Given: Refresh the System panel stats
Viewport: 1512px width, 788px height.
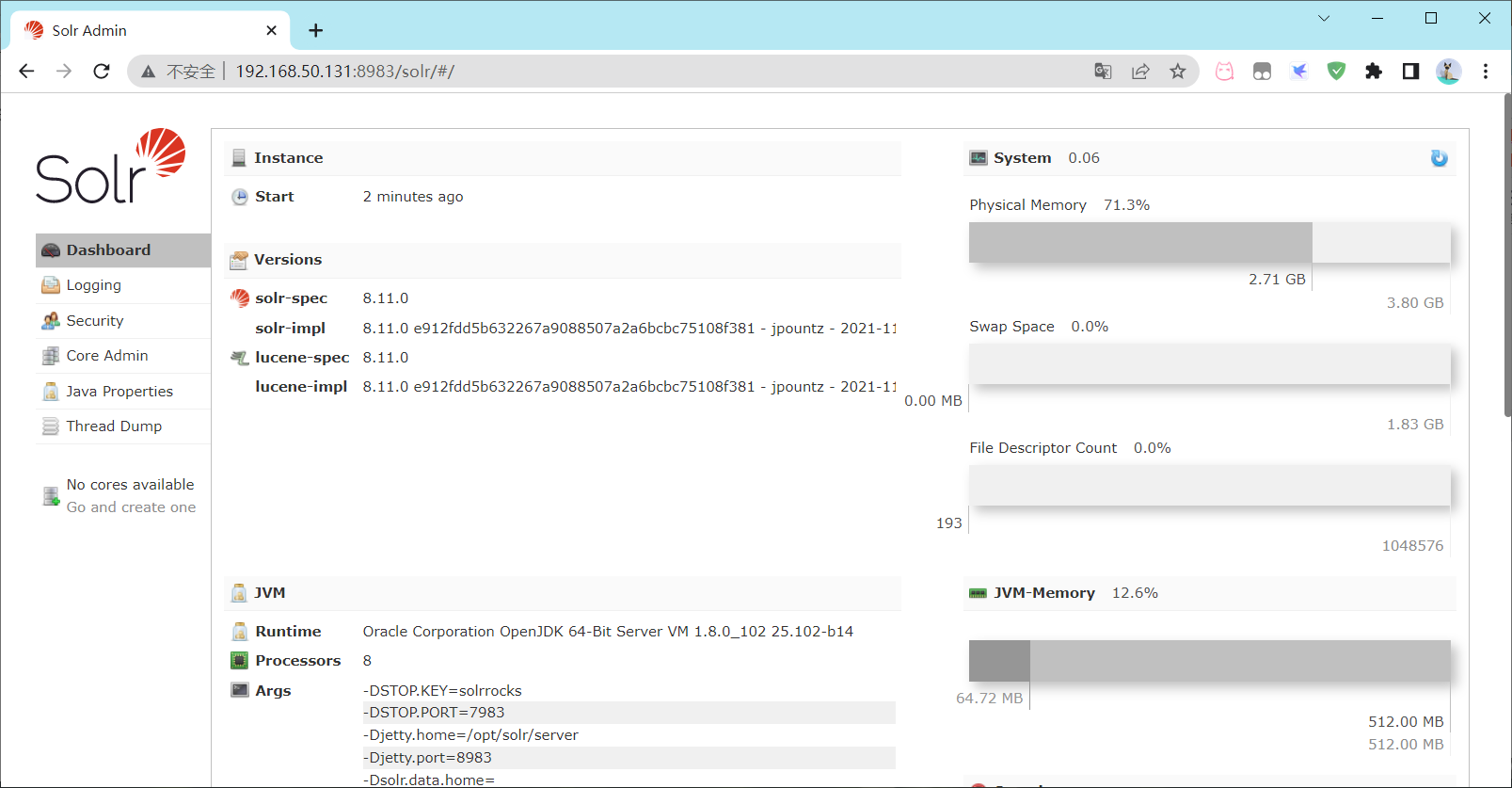Looking at the screenshot, I should pos(1439,158).
